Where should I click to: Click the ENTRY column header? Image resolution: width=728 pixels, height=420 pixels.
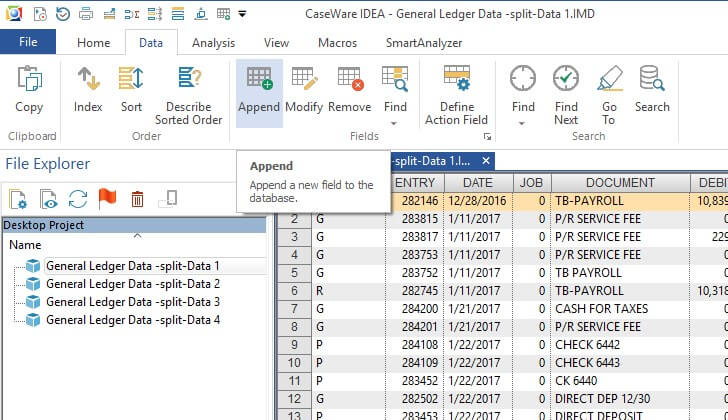click(415, 183)
